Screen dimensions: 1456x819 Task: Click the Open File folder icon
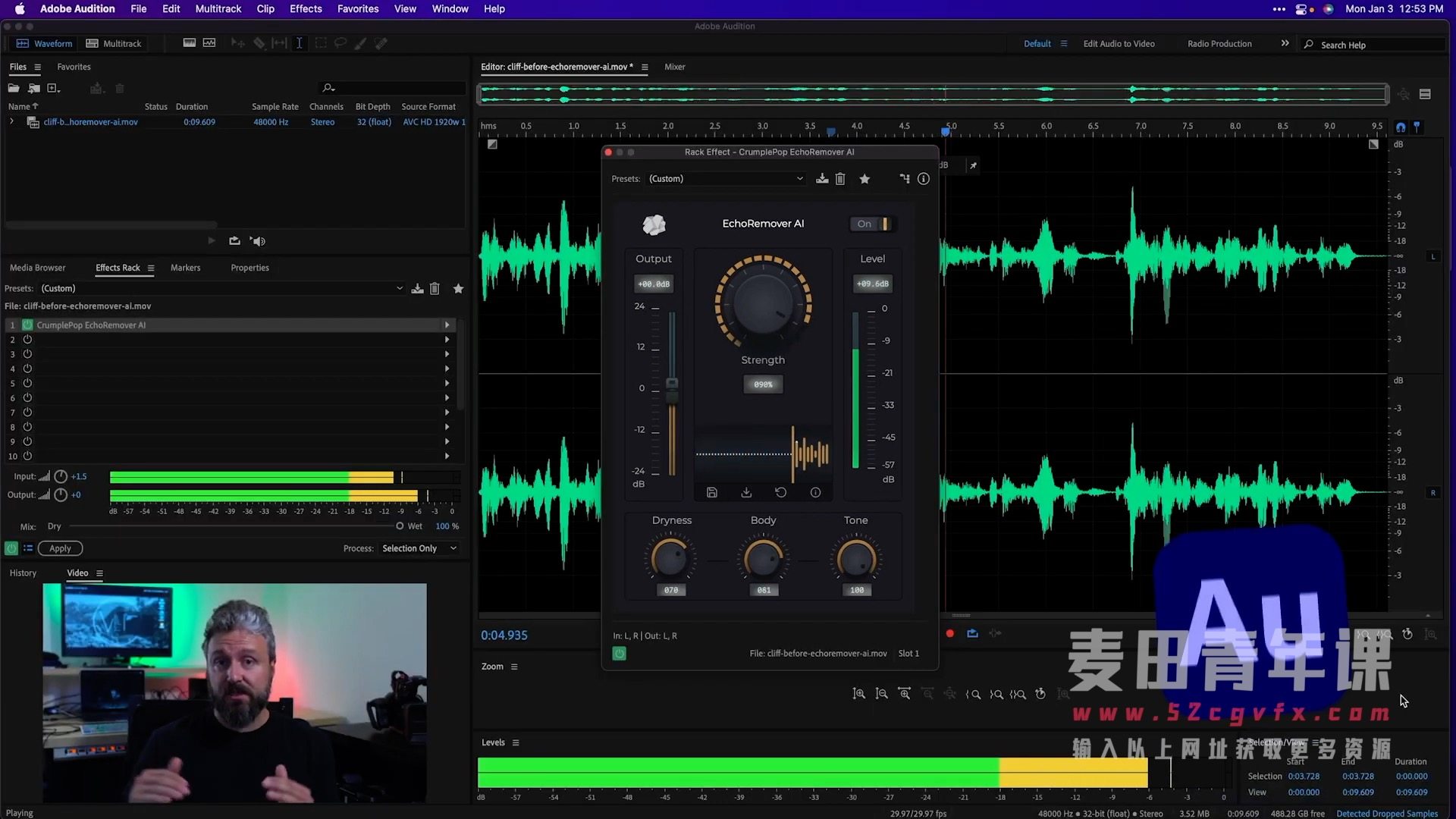pyautogui.click(x=14, y=88)
